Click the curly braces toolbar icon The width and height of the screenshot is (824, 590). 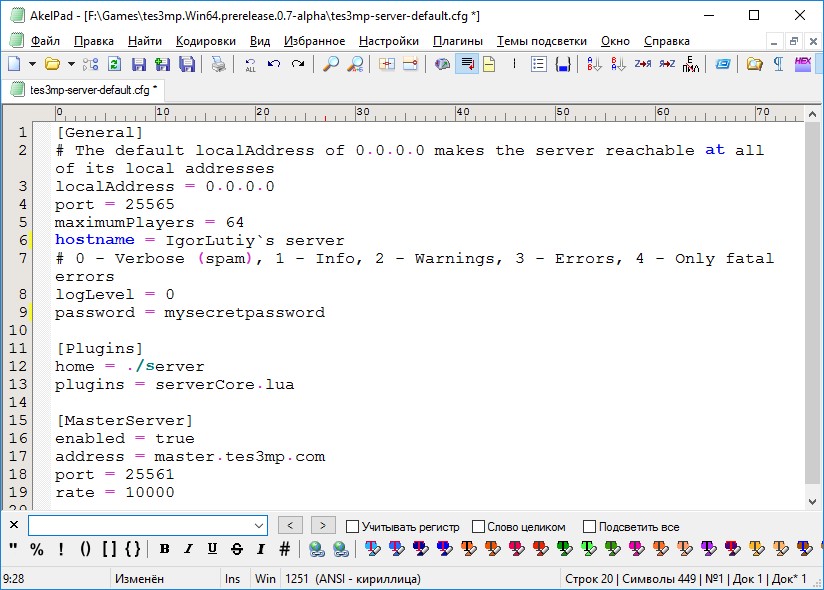click(x=563, y=64)
